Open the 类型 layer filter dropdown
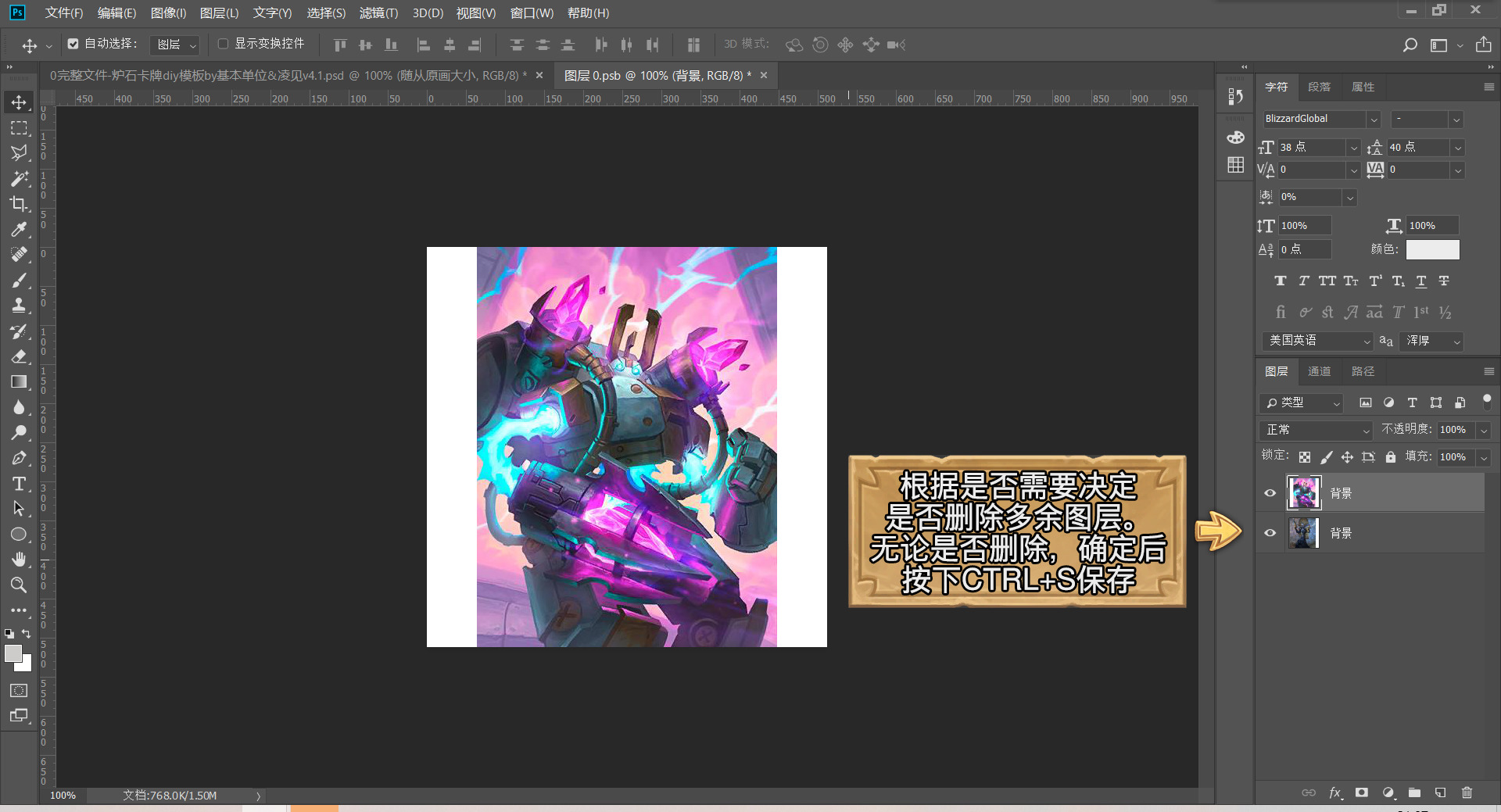1501x812 pixels. [1302, 402]
